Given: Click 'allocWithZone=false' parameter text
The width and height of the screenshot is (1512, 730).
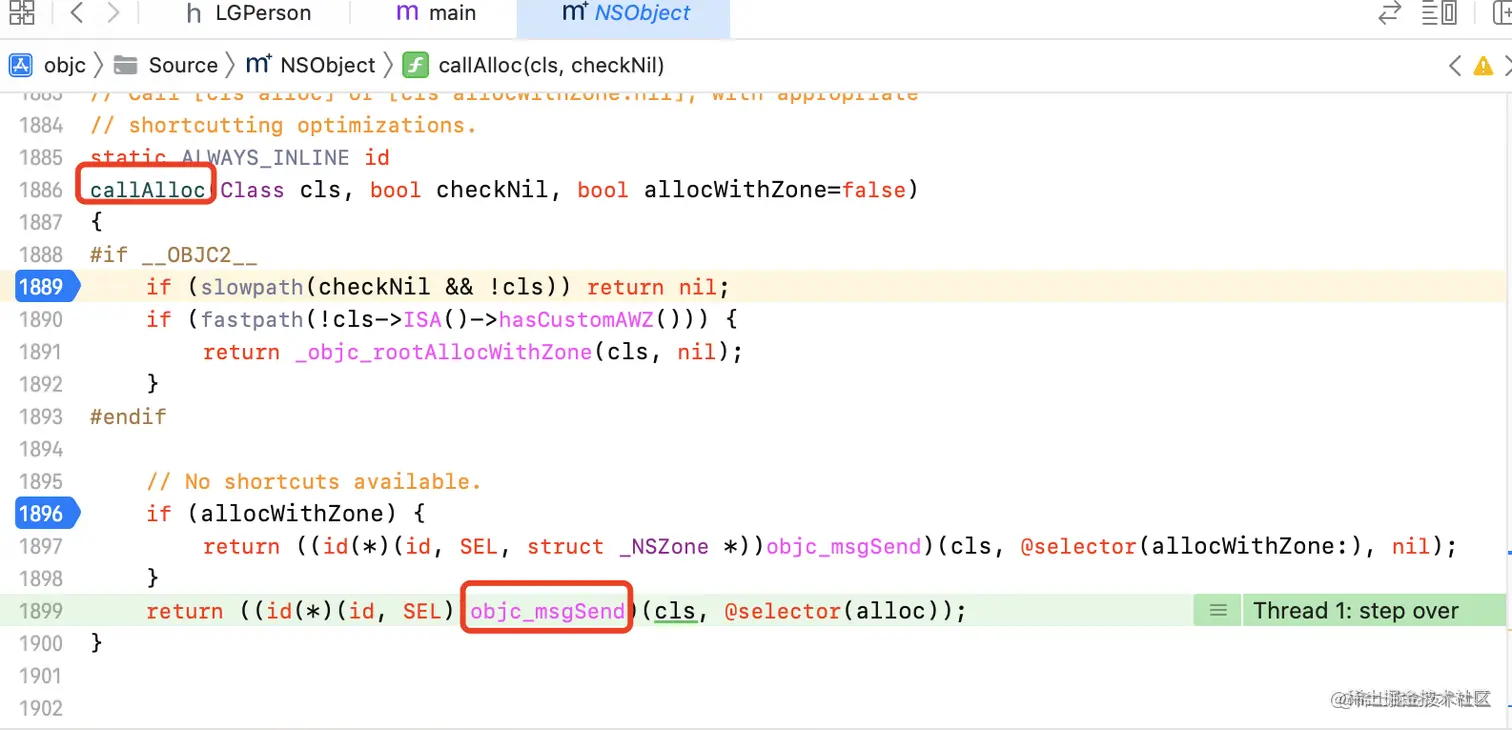Looking at the screenshot, I should [775, 190].
